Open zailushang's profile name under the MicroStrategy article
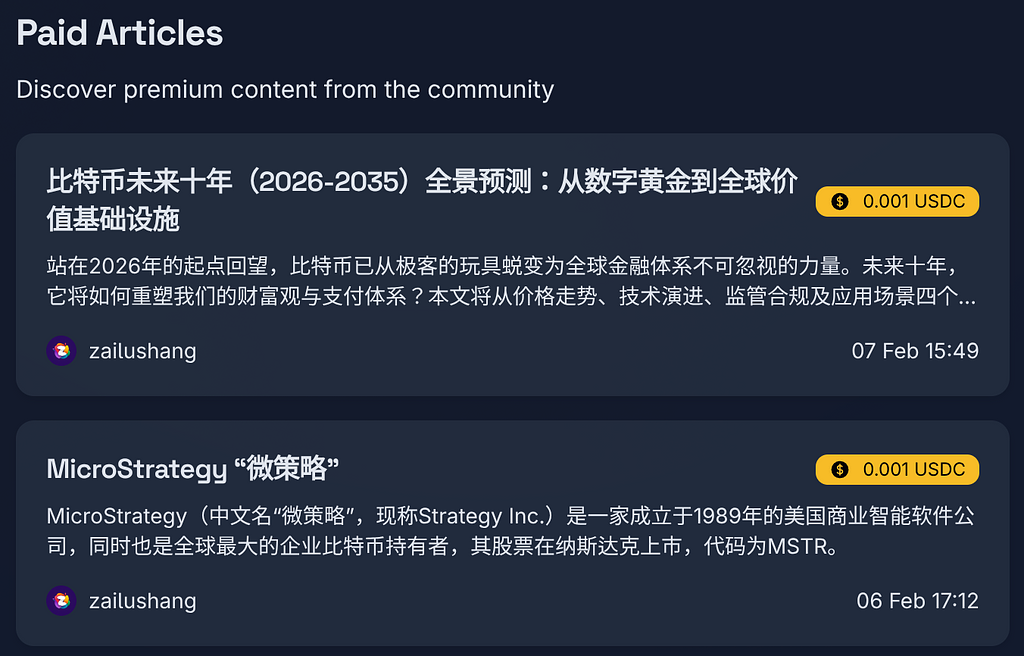 click(142, 601)
